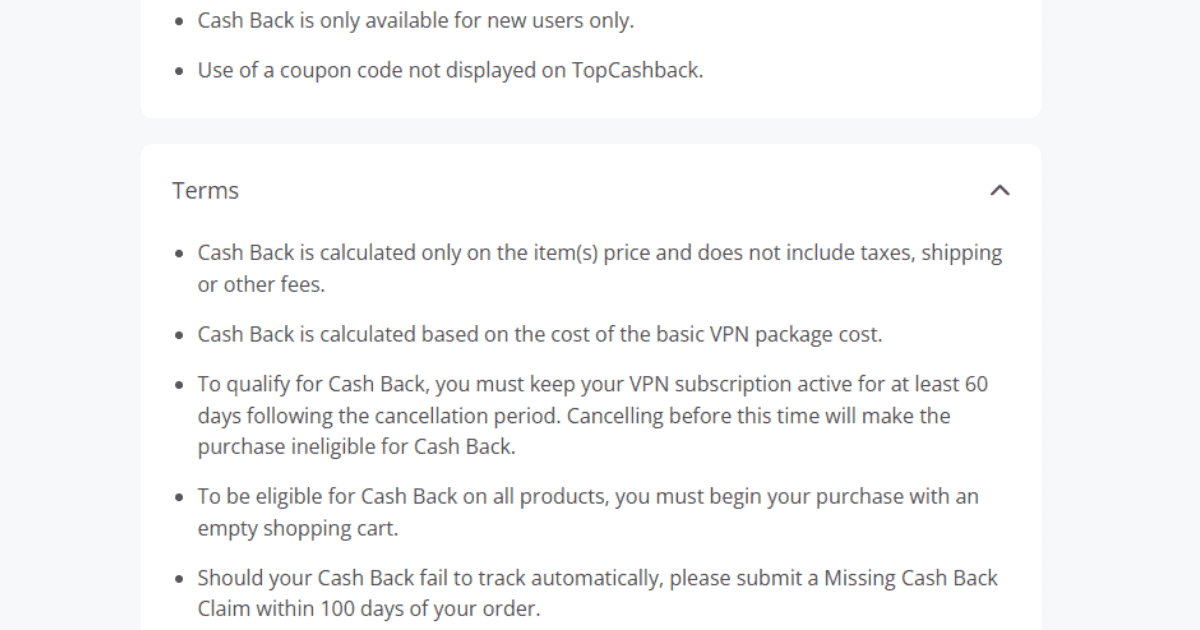The image size is (1200, 630).
Task: Click bullet point beside the 60-day VPN term
Action: [x=178, y=385]
